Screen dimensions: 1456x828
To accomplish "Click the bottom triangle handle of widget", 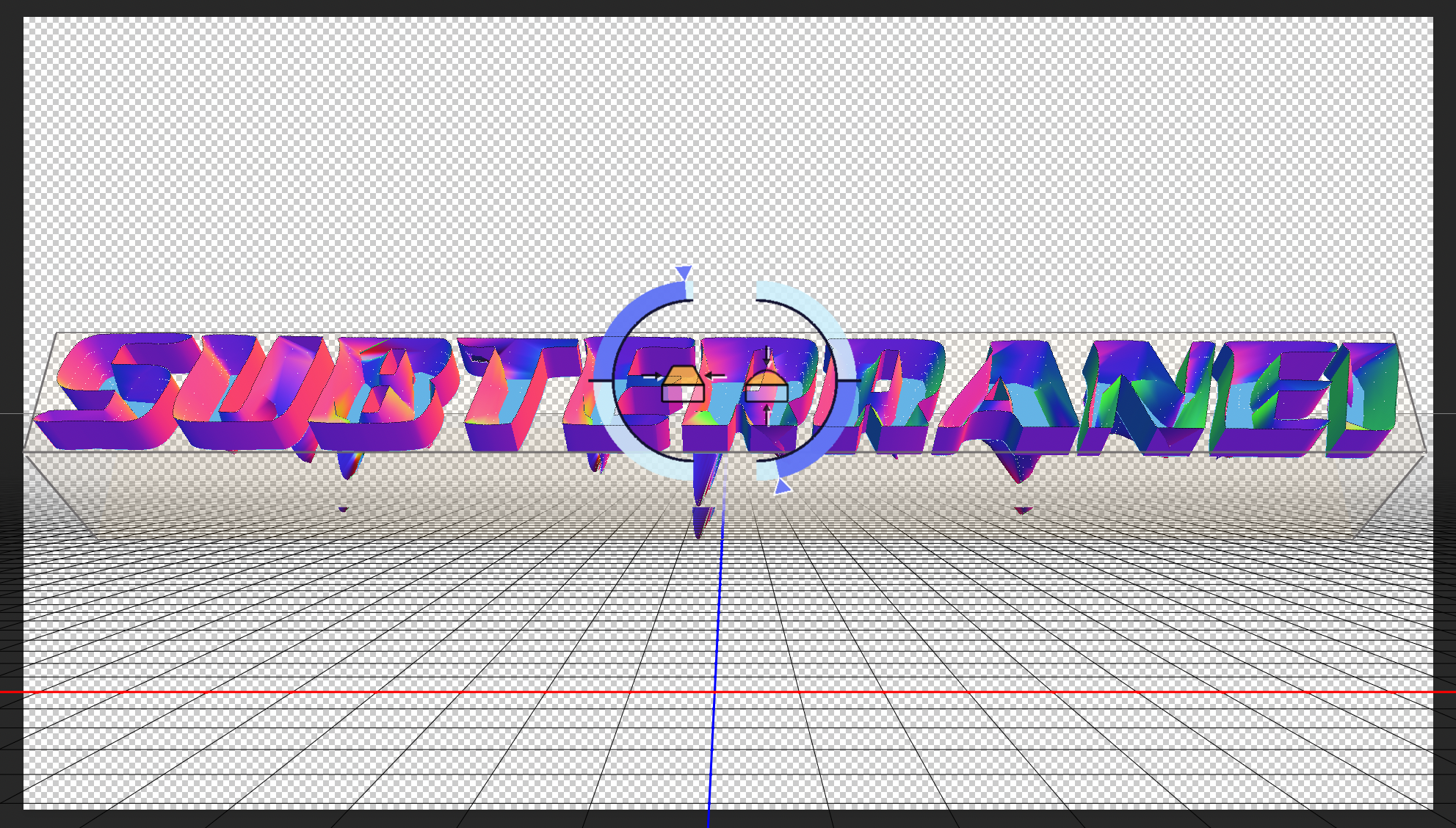I will 782,486.
